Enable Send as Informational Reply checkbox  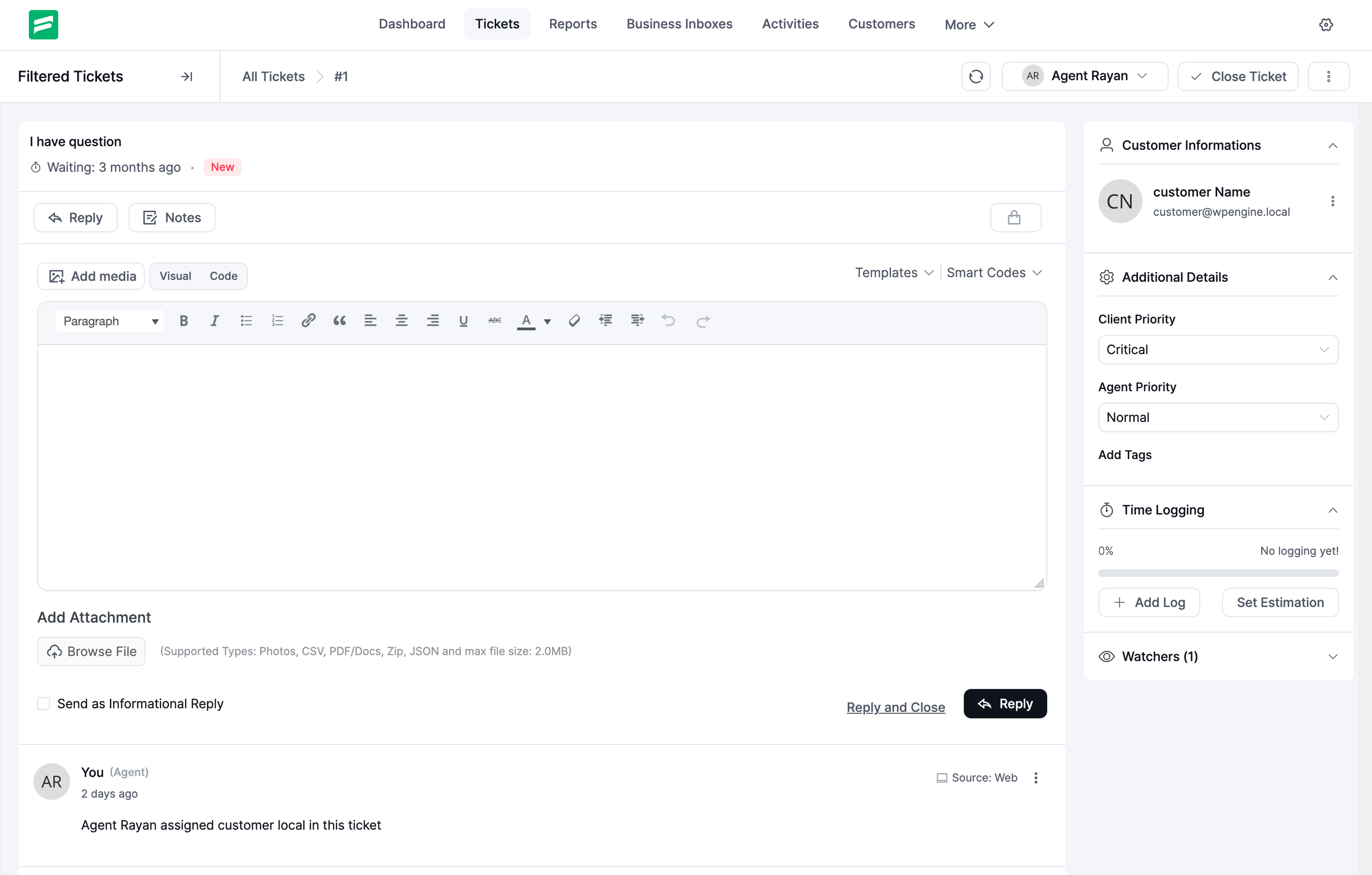click(x=44, y=704)
